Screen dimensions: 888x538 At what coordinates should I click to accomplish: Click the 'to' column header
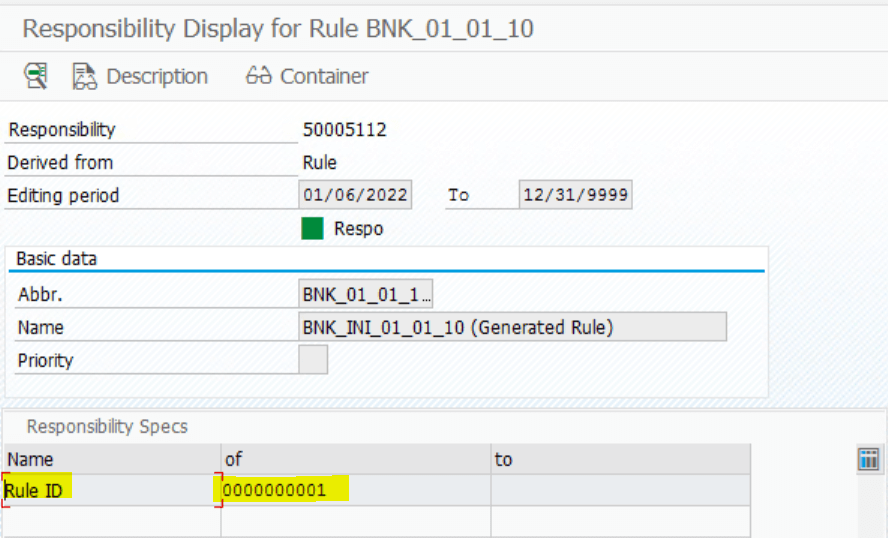click(621, 459)
